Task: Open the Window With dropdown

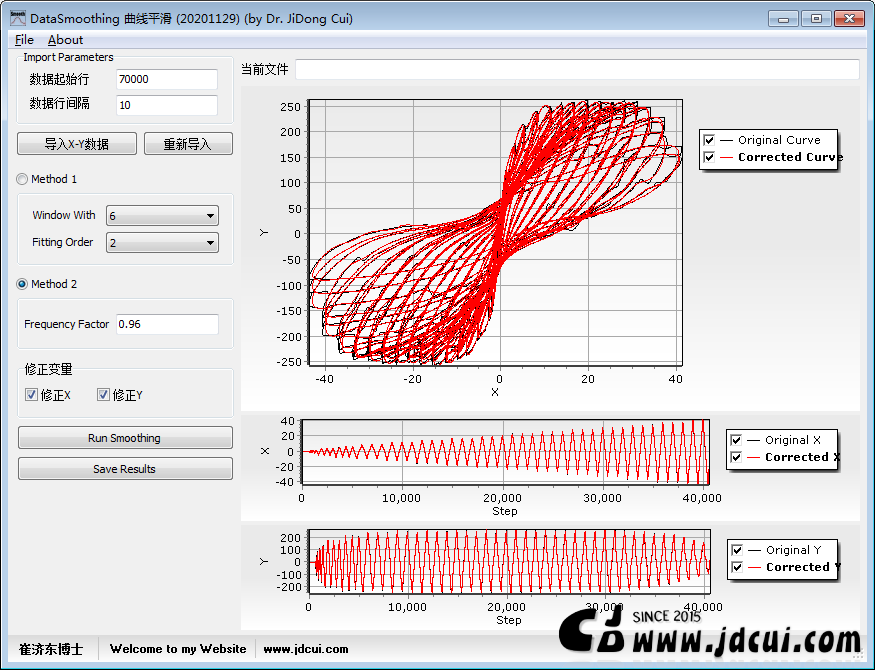Action: [162, 216]
